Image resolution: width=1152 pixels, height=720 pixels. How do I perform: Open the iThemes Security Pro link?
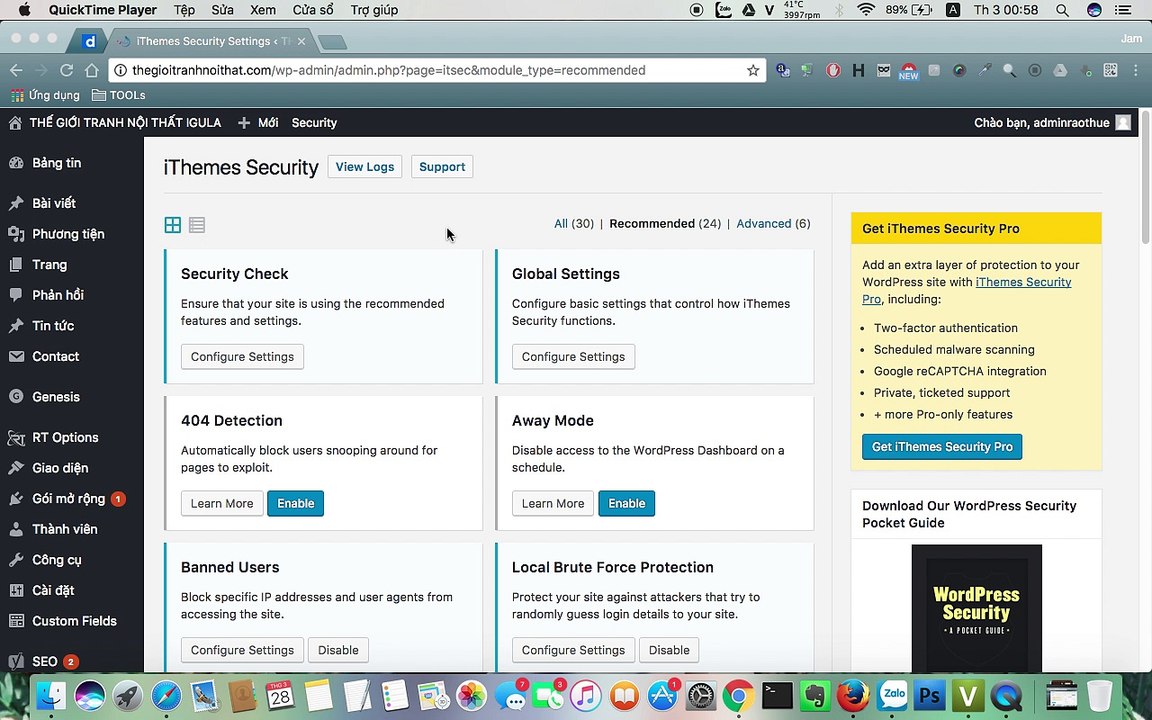tap(1023, 282)
